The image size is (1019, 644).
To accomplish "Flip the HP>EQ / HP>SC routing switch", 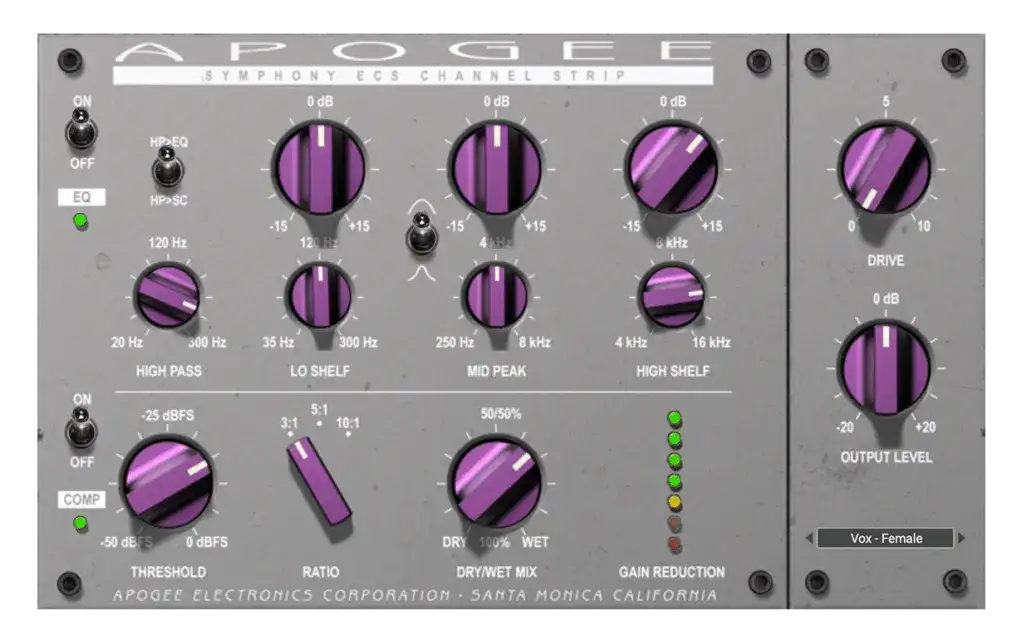I will [167, 167].
